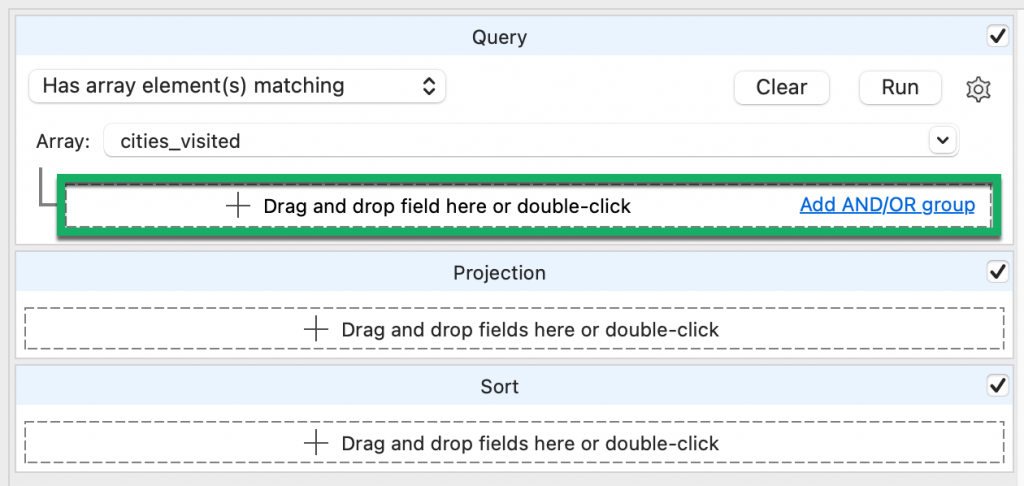Click the Projection 'Drag and drop fields' text
1024x486 pixels.
click(530, 329)
